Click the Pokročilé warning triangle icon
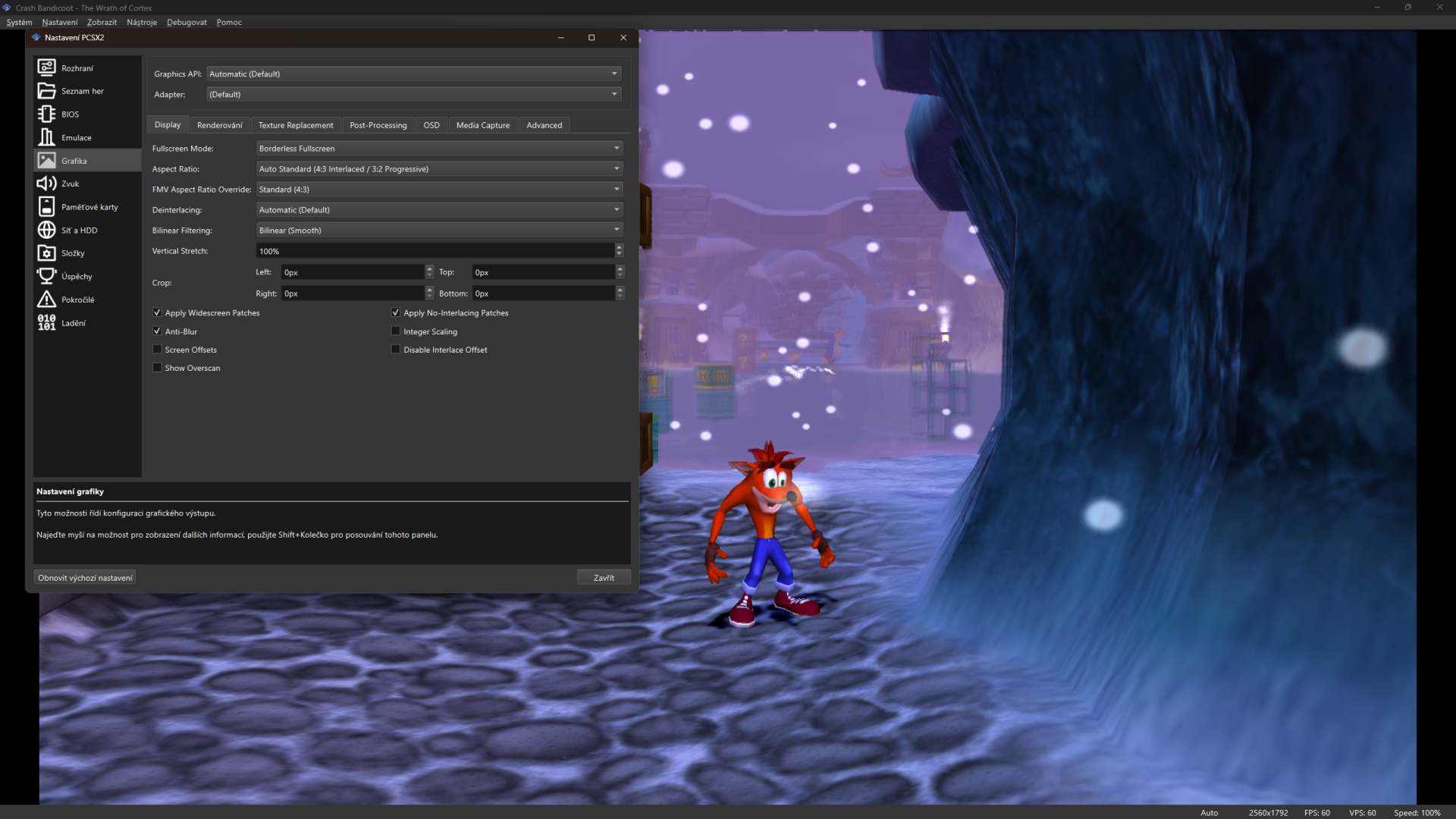This screenshot has height=819, width=1456. (46, 300)
